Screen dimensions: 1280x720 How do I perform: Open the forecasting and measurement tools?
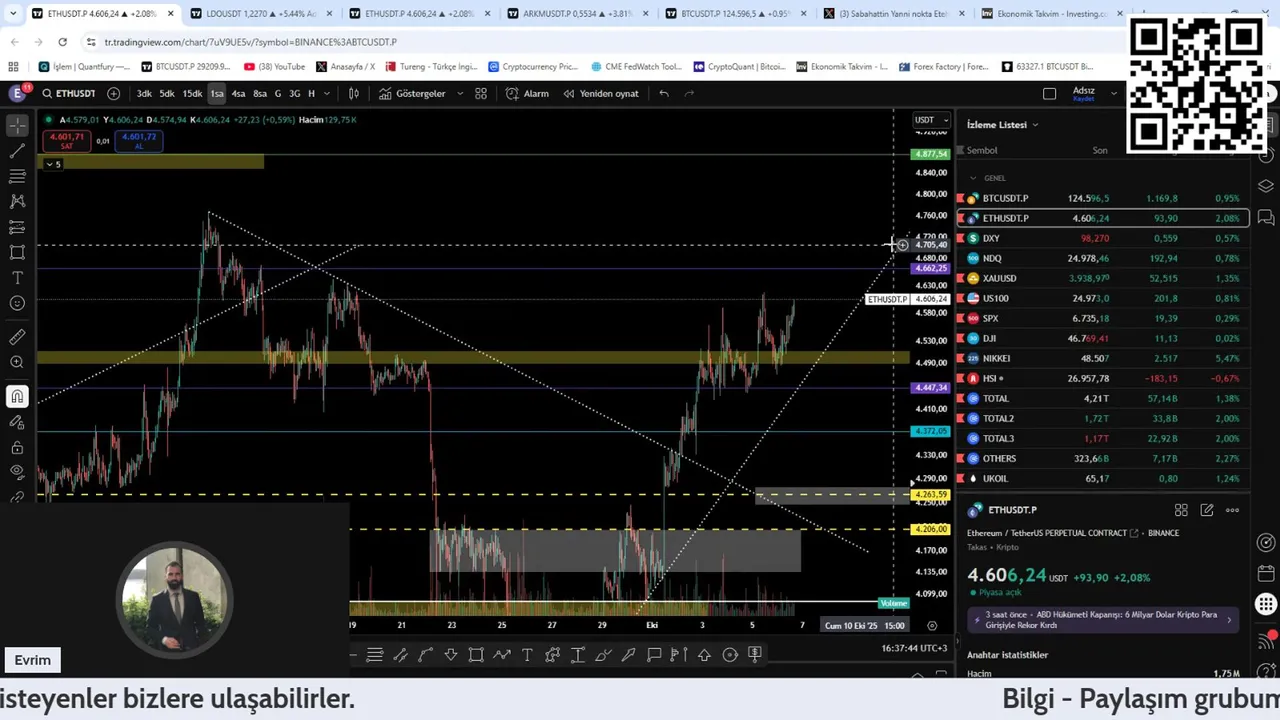pos(17,227)
